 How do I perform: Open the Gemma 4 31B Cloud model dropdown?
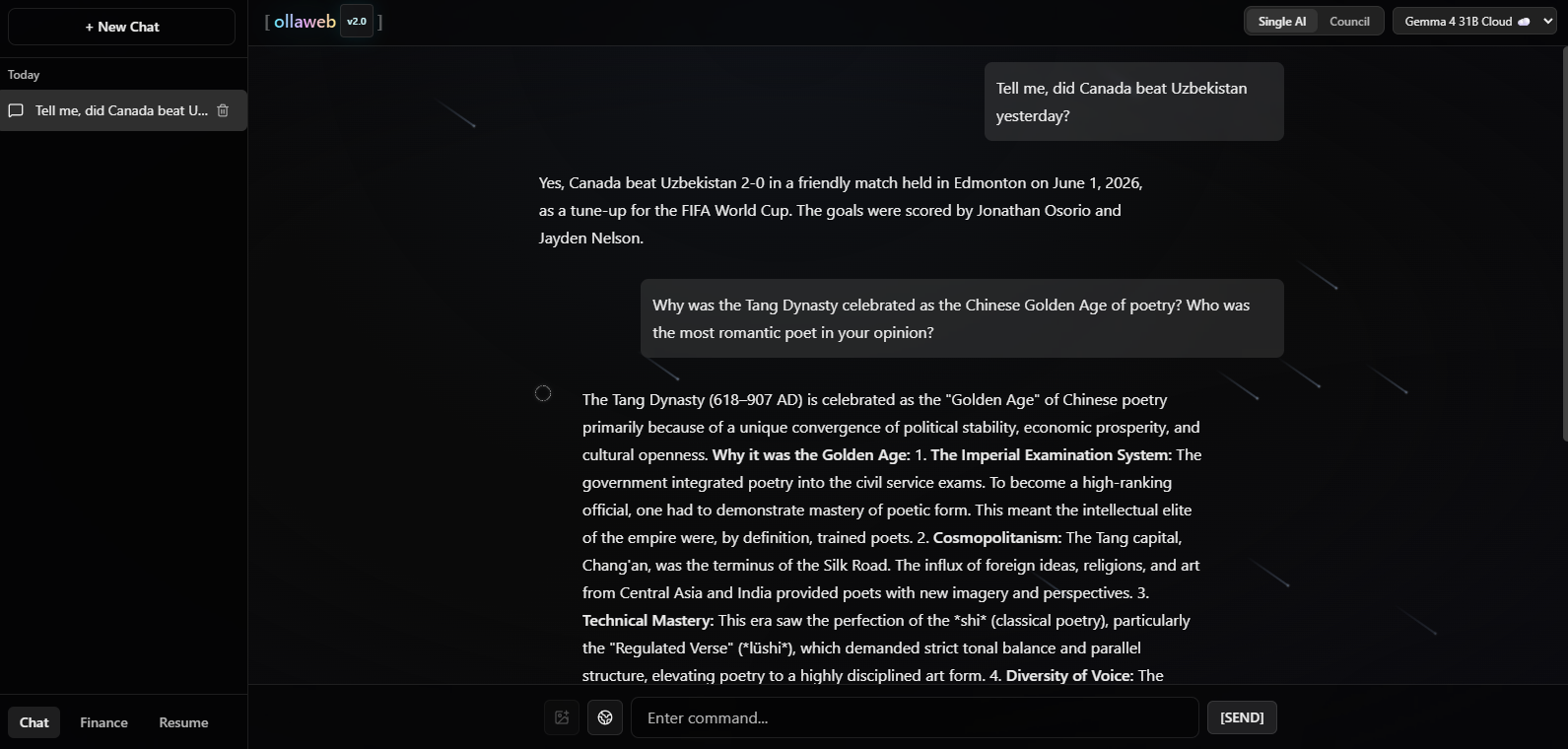1474,22
